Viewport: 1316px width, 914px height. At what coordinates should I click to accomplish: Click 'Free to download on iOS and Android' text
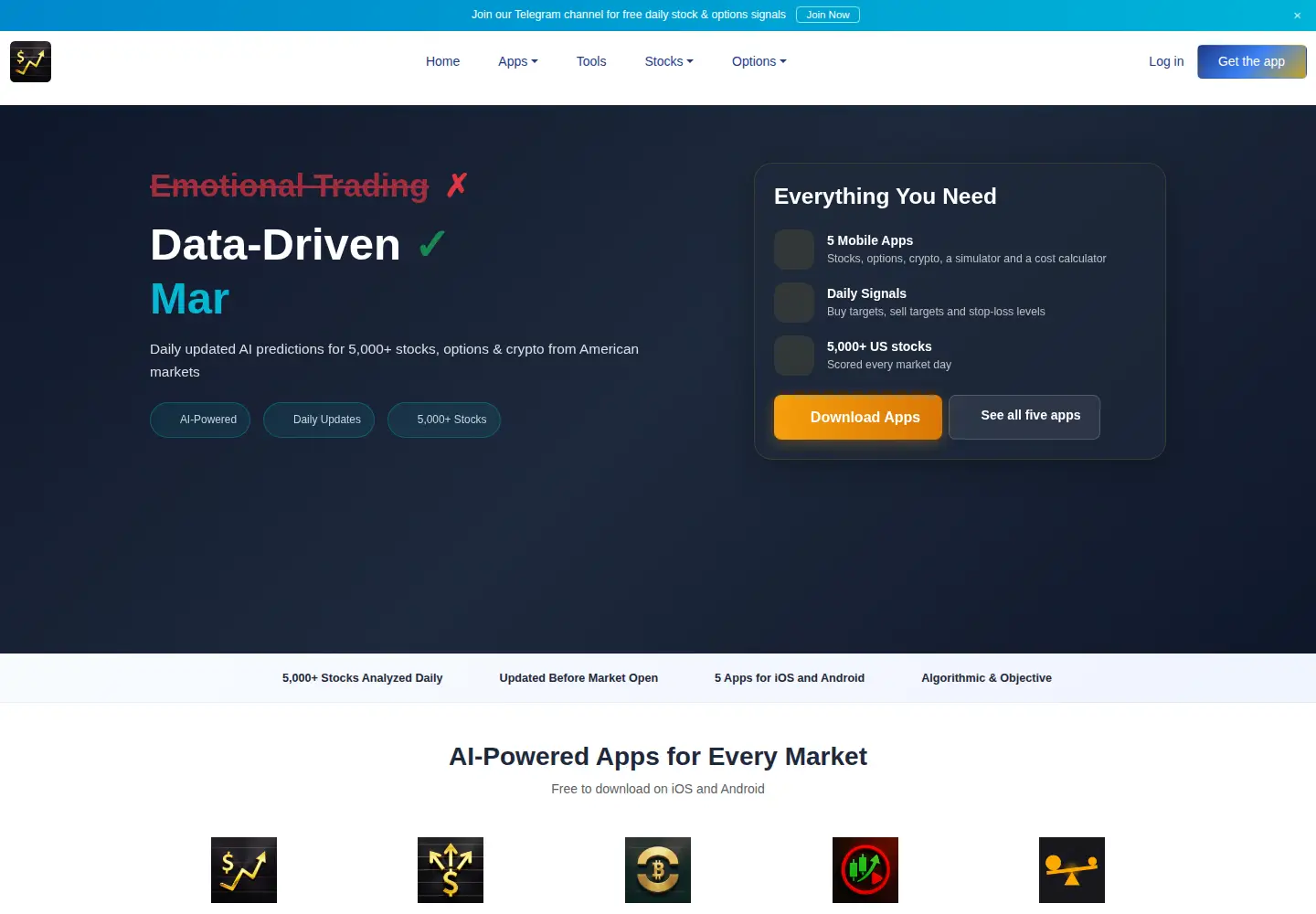(x=658, y=789)
